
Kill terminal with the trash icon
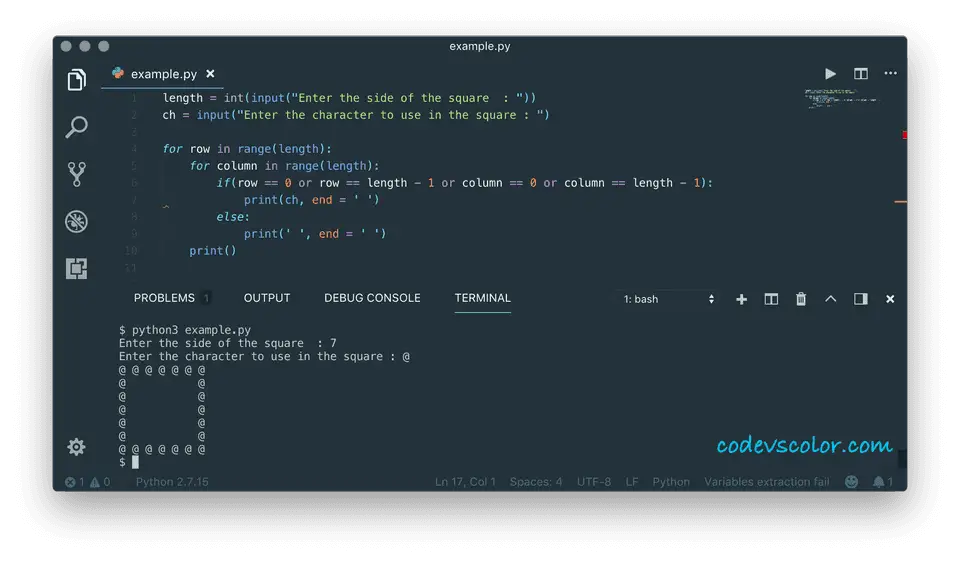[801, 299]
